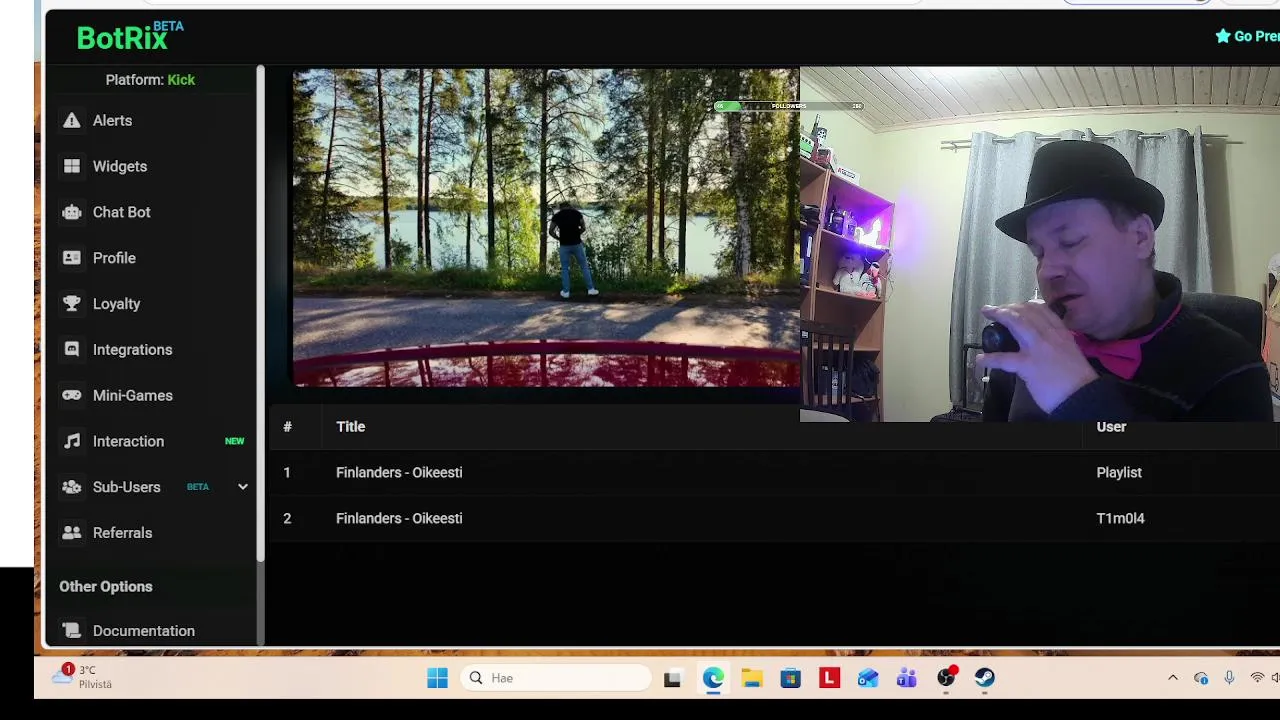
Task: Select the Loyalty trophy icon
Action: (x=72, y=304)
